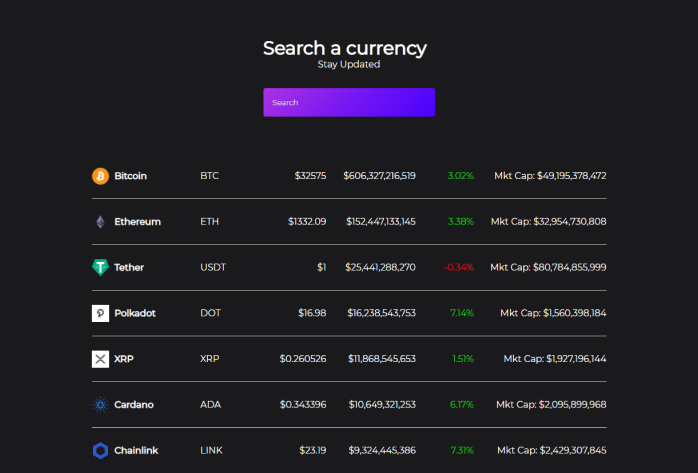Click Cardano Mkt Cap $2,095,899,968
Screen dimensions: 698x473
tap(551, 405)
